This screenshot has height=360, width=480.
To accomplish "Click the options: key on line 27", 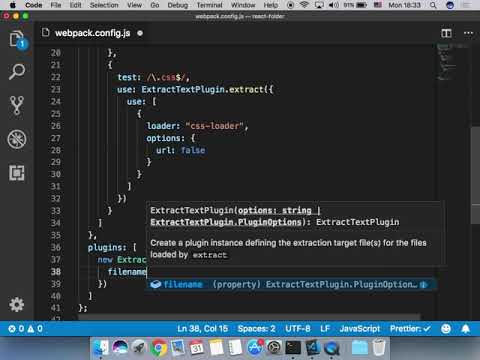I will coord(165,138).
